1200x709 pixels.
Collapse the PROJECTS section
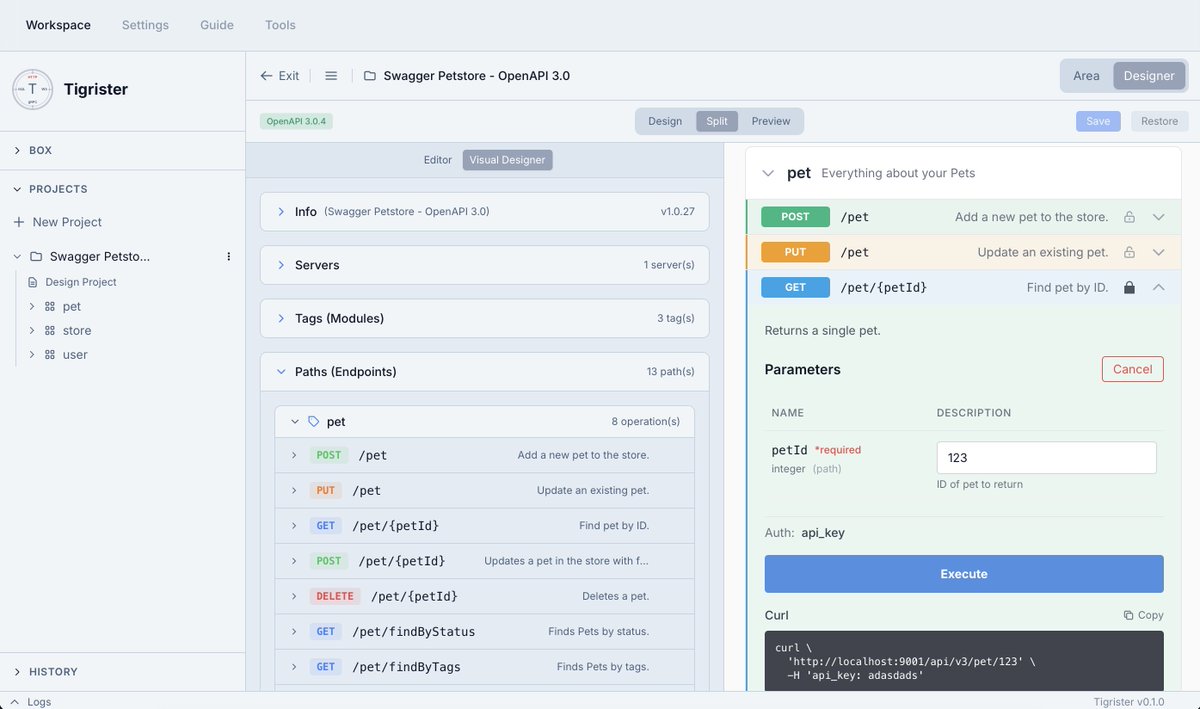pos(17,189)
